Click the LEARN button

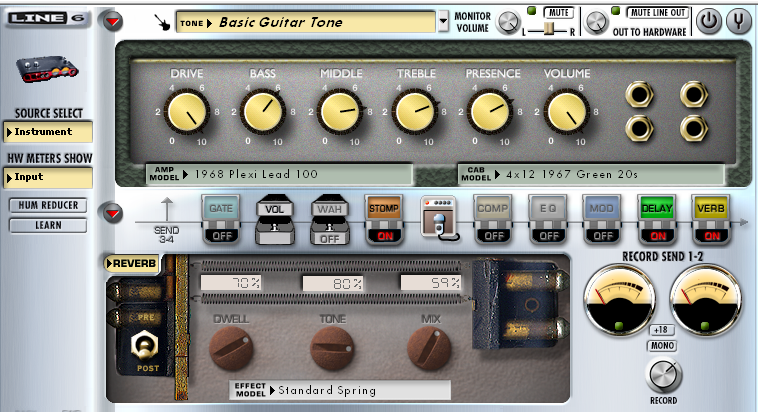point(48,225)
